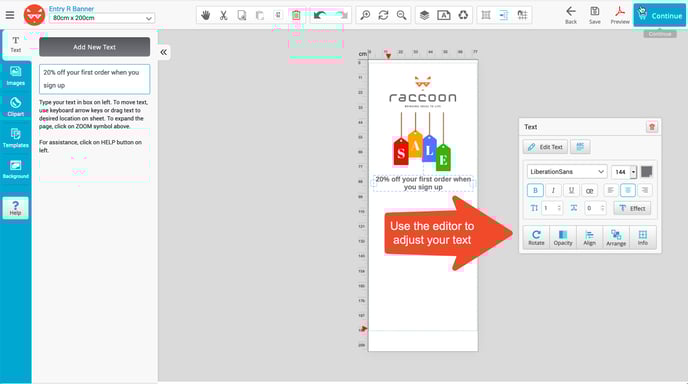Click the Help button in sidebar
688x384 pixels.
coord(15,208)
